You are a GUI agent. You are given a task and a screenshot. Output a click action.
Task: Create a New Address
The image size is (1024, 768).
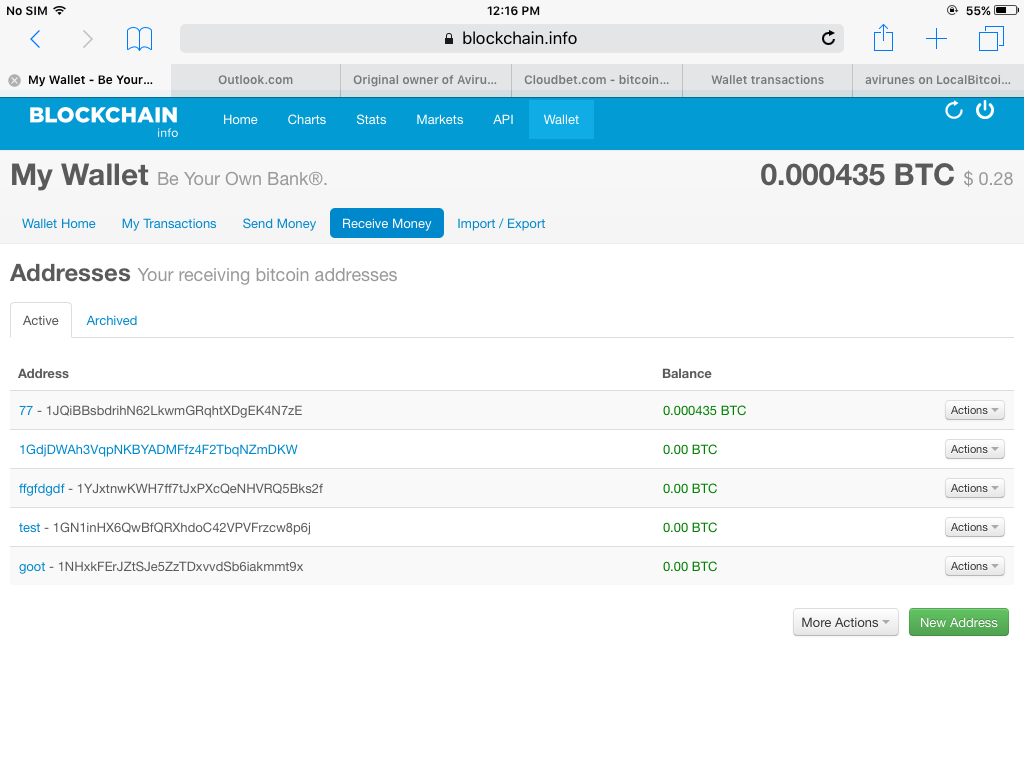click(x=959, y=622)
